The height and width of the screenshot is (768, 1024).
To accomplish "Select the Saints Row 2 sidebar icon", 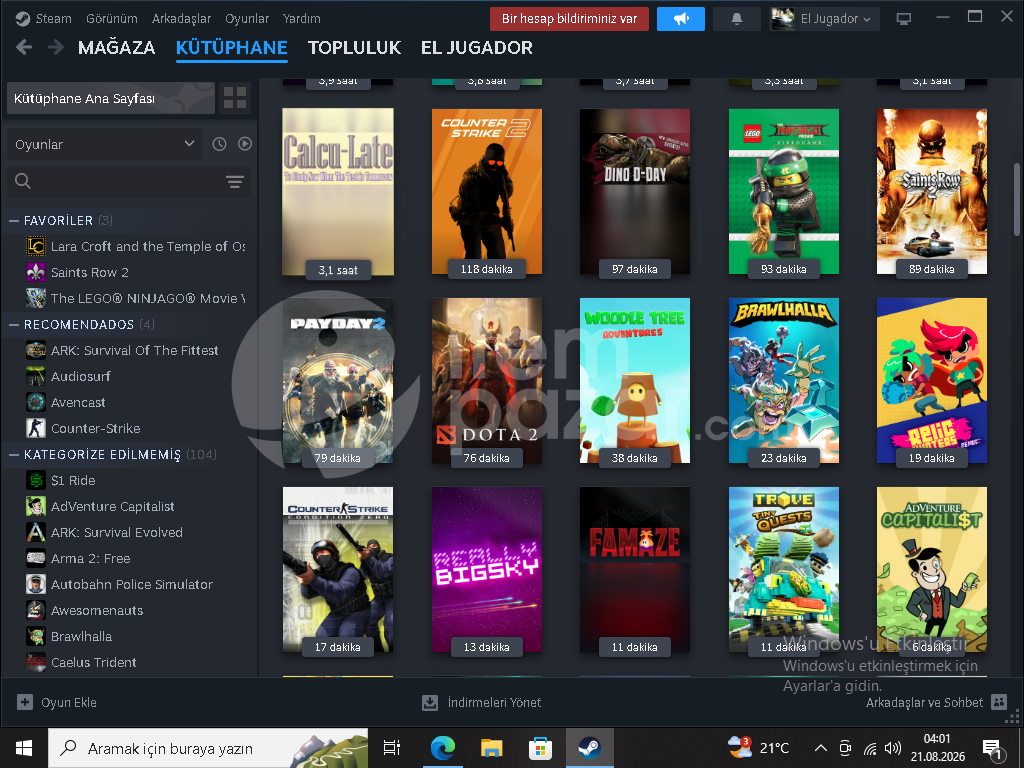I will coord(36,272).
